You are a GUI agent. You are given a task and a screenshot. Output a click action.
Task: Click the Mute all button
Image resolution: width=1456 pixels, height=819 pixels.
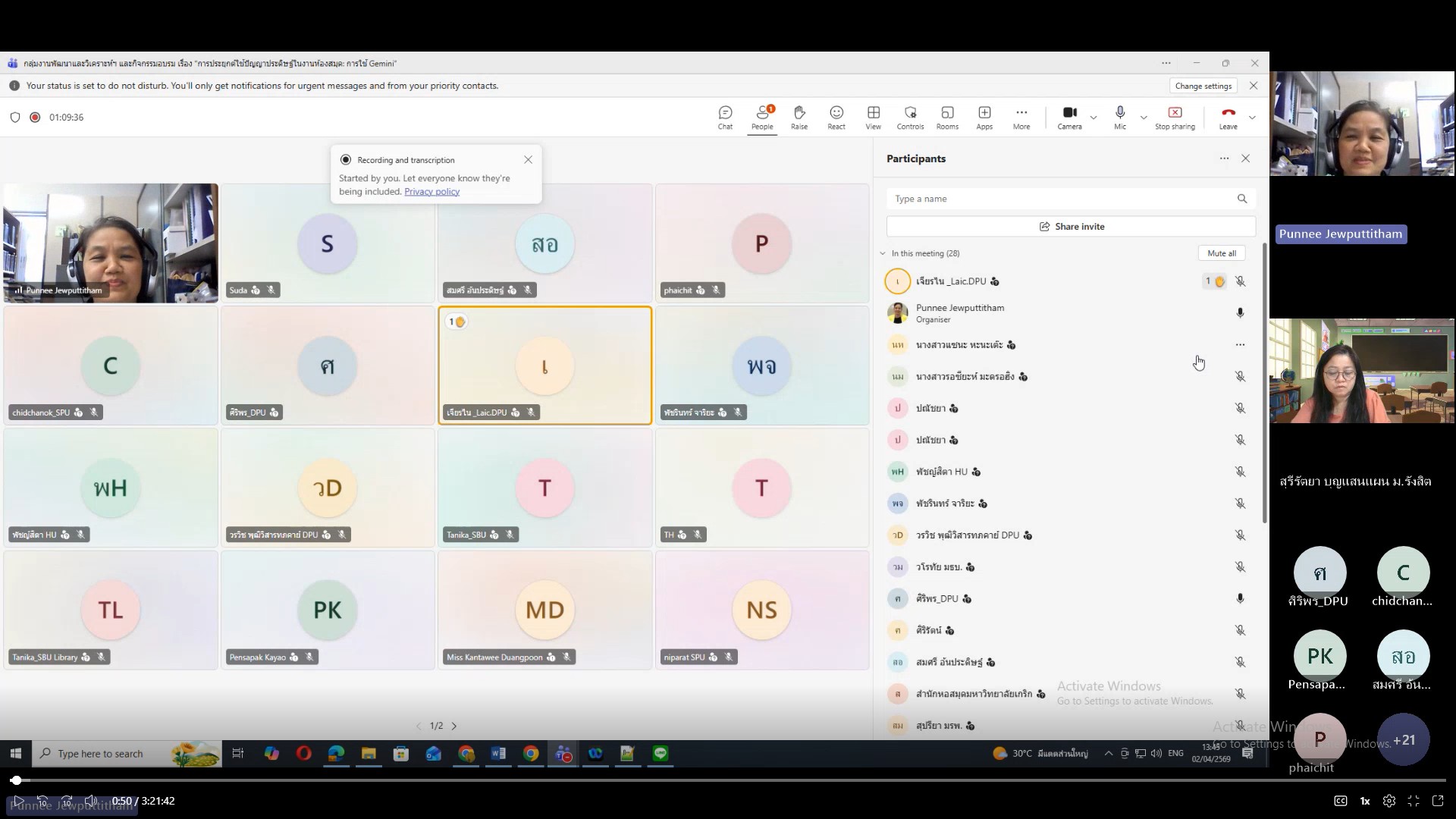pyautogui.click(x=1221, y=253)
